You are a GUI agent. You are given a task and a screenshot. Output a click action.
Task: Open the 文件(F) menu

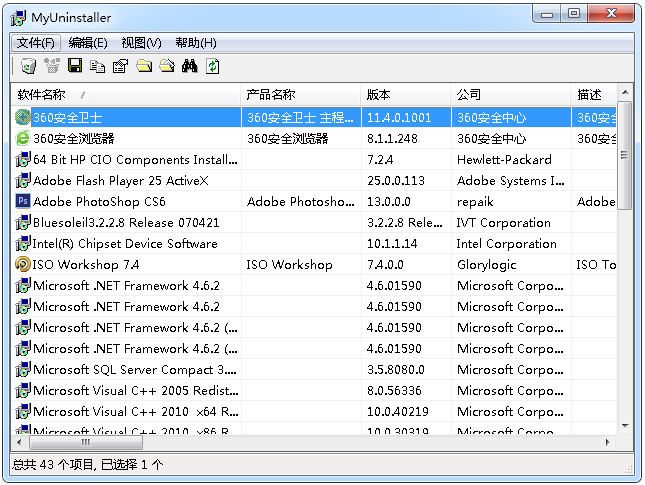[x=35, y=42]
